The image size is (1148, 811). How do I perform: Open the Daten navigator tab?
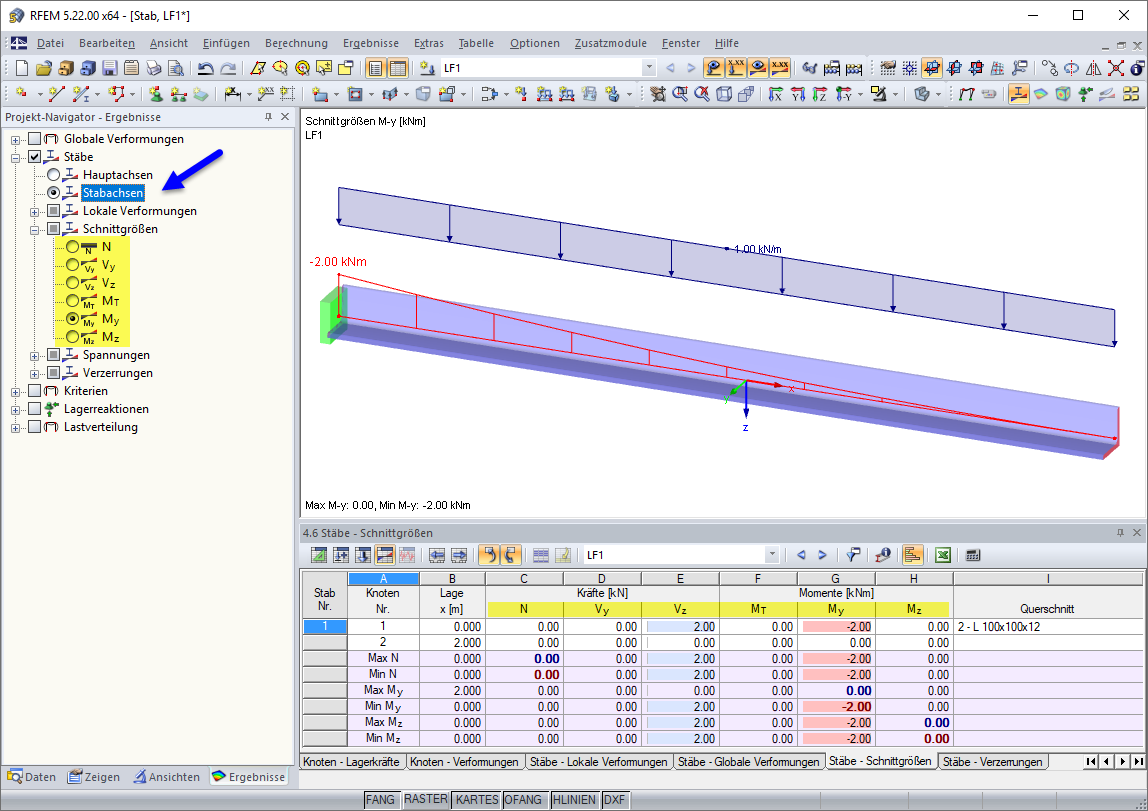(32, 777)
